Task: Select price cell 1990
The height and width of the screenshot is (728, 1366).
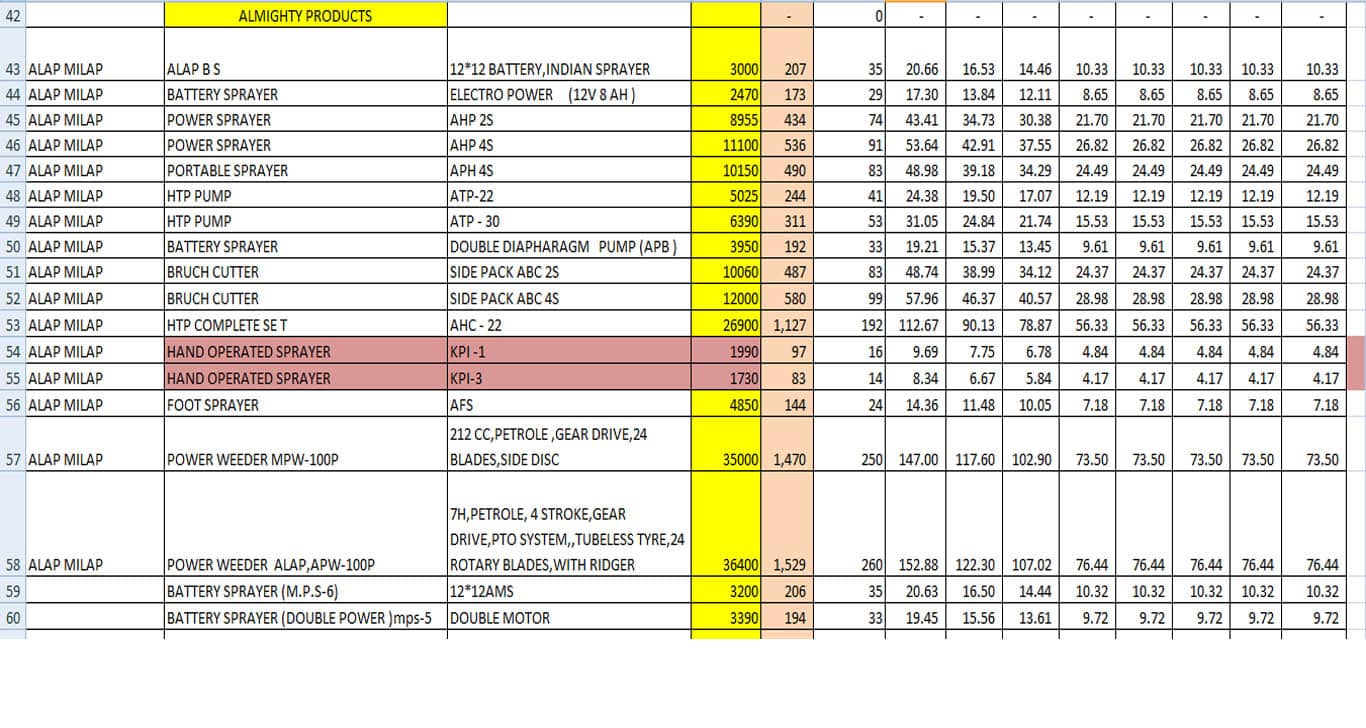Action: click(726, 351)
